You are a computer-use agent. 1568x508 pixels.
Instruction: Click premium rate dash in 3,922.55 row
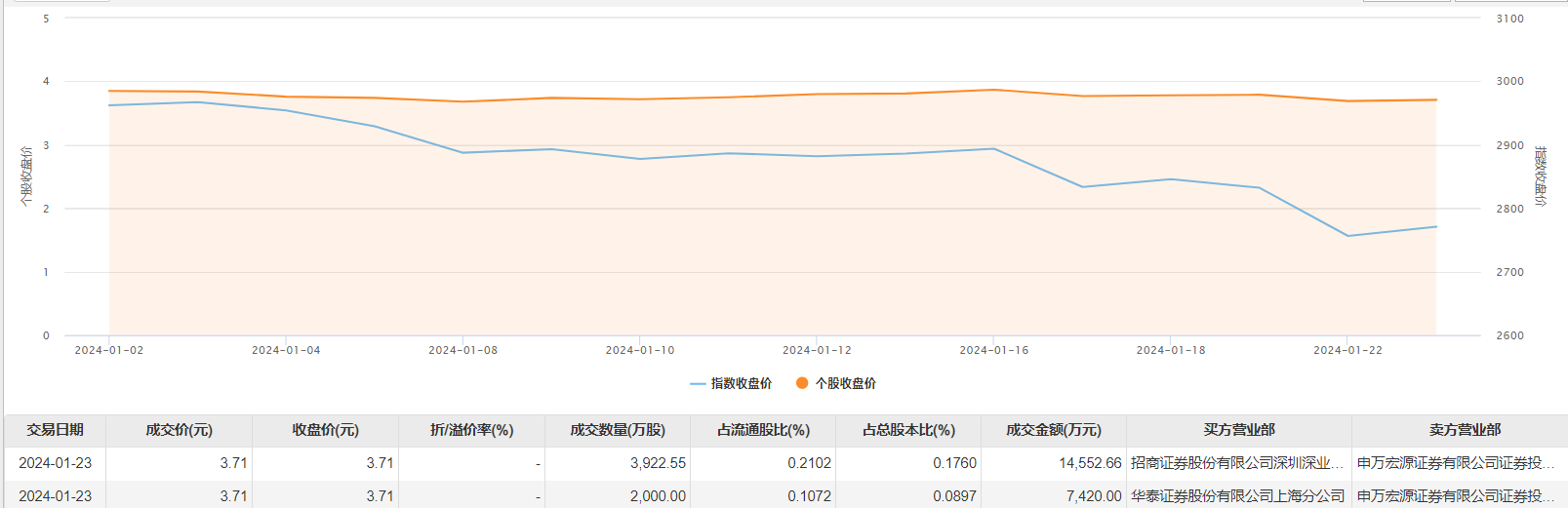pyautogui.click(x=538, y=464)
